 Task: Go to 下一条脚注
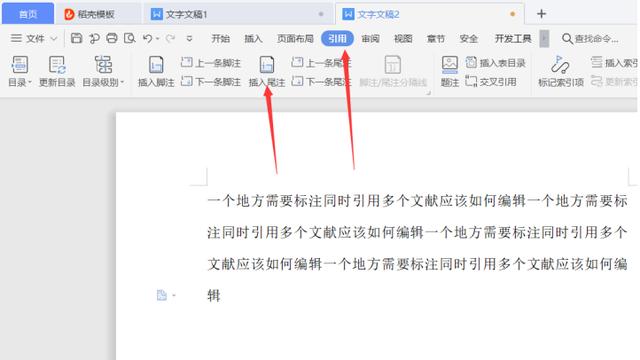click(211, 82)
